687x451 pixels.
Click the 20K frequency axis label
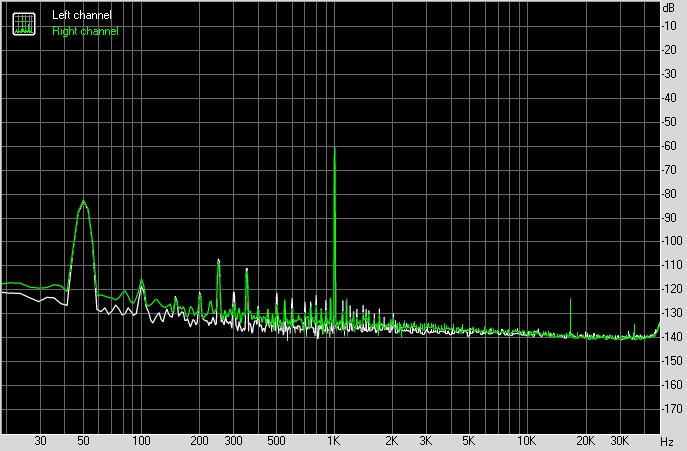(585, 440)
